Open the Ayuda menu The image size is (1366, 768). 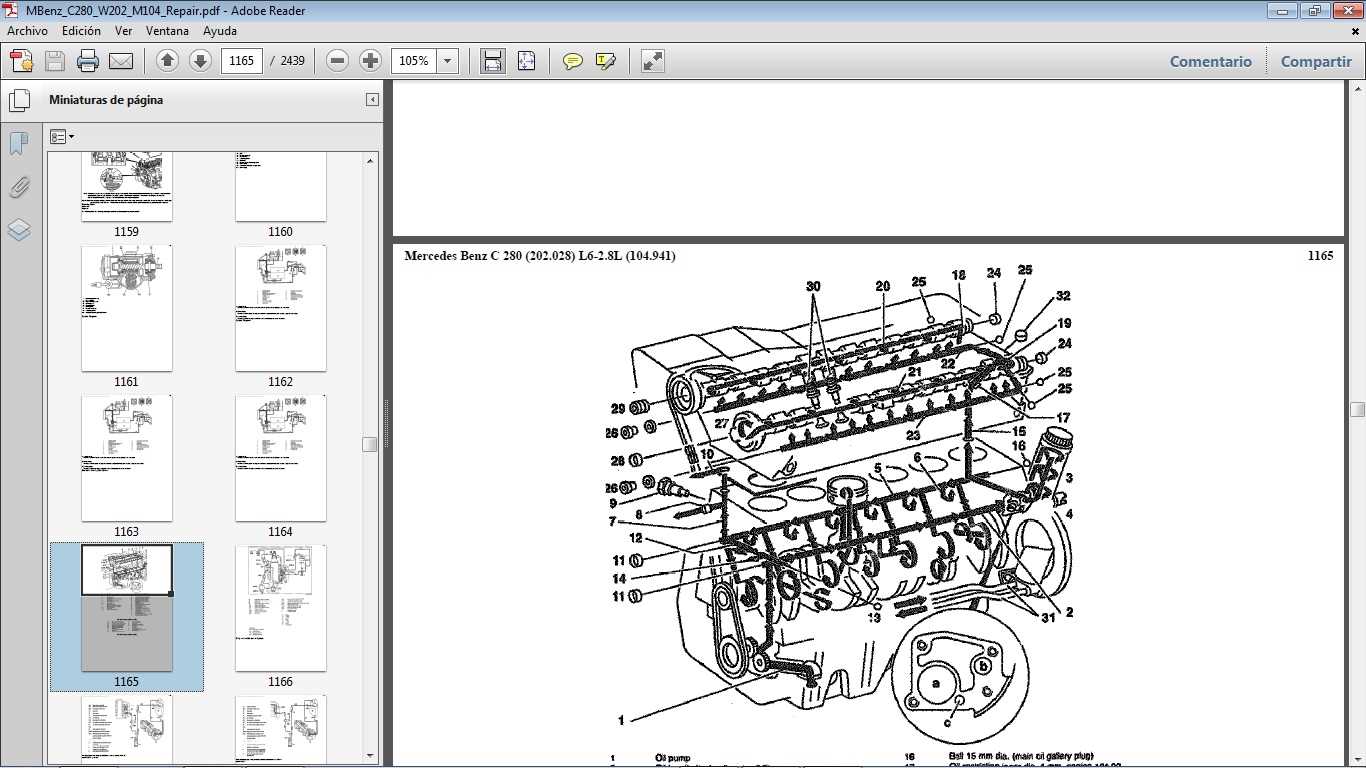[x=220, y=31]
